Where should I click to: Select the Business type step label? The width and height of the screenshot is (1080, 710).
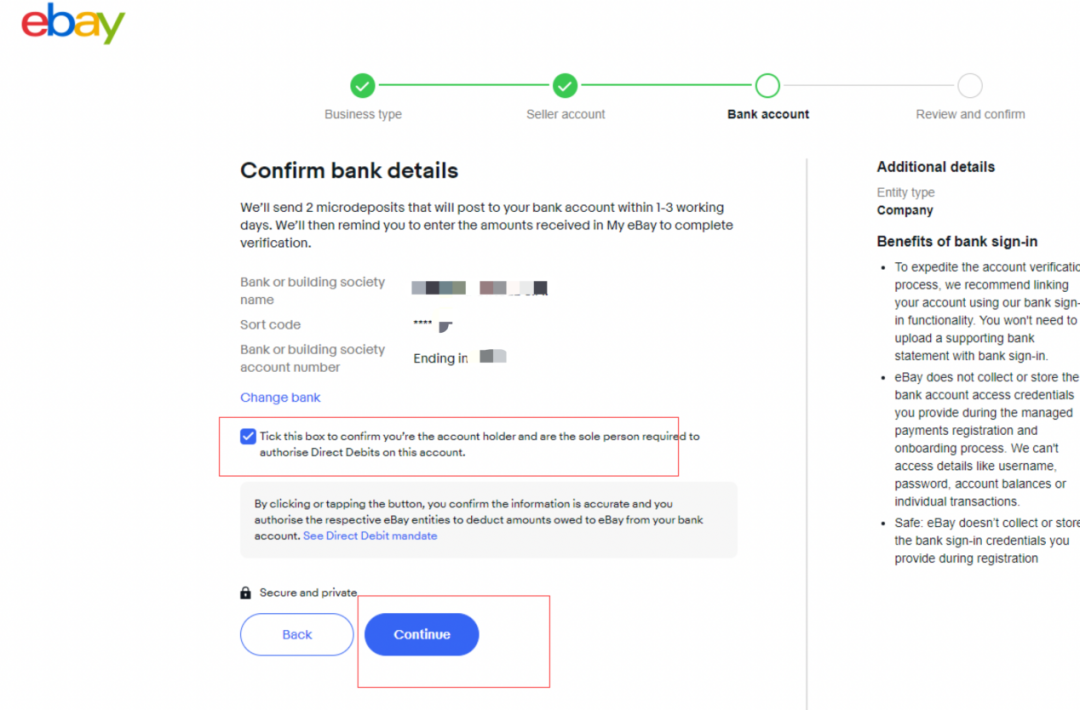click(362, 114)
